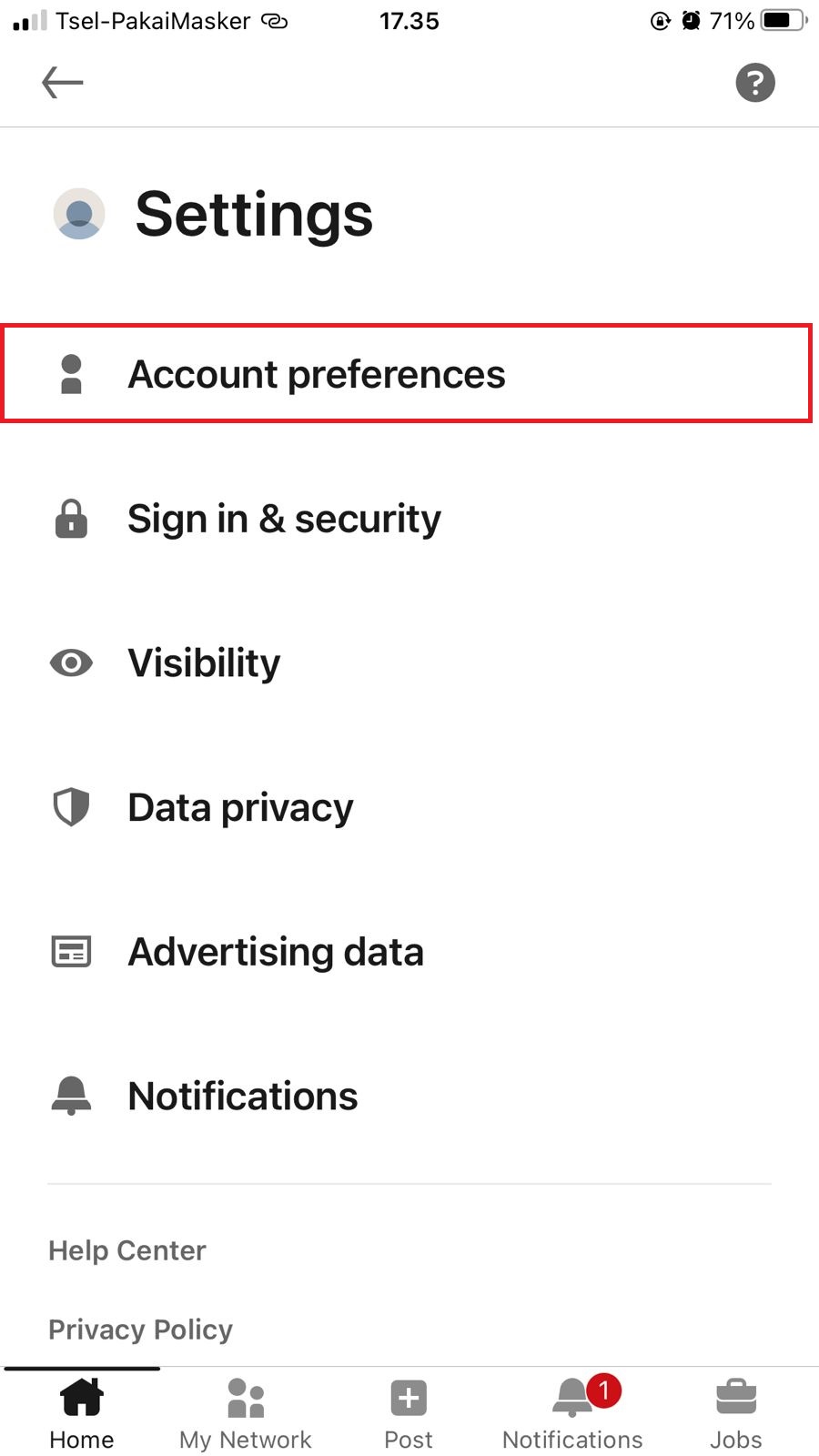Image resolution: width=819 pixels, height=1456 pixels.
Task: Open the Help Center link
Action: tap(127, 1250)
